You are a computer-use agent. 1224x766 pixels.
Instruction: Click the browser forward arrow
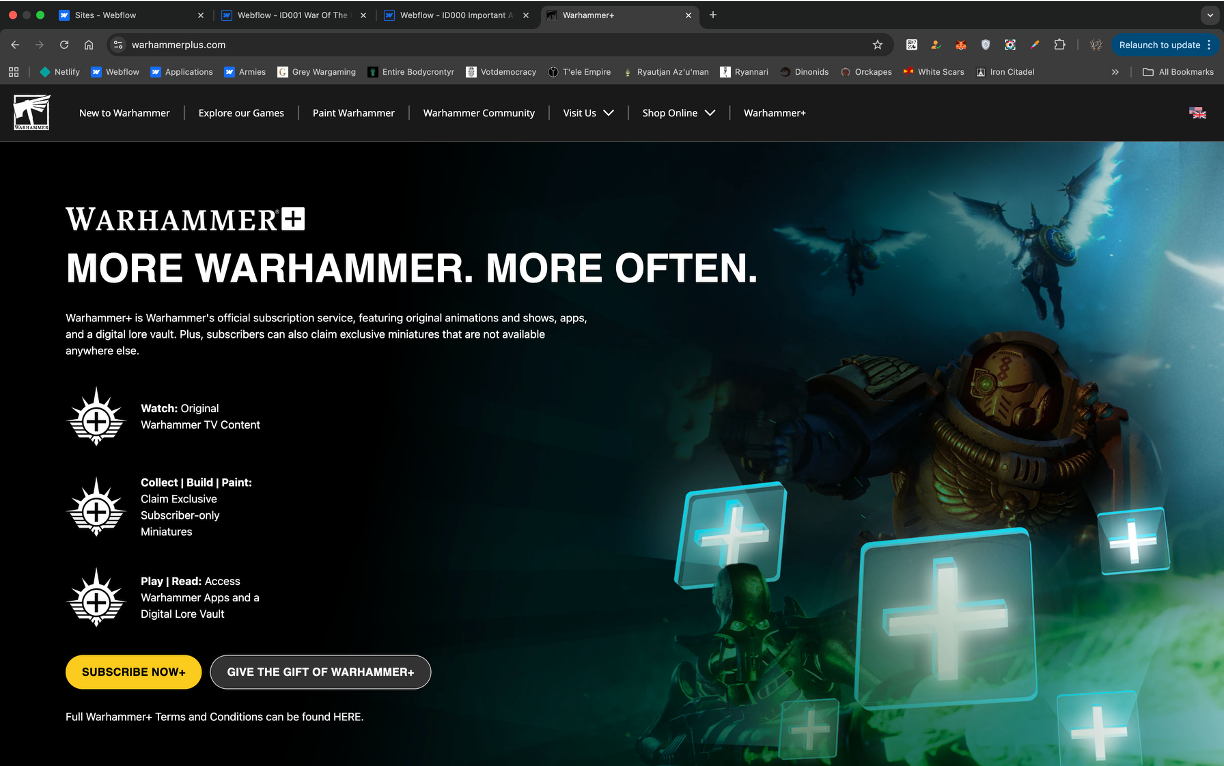click(x=40, y=45)
